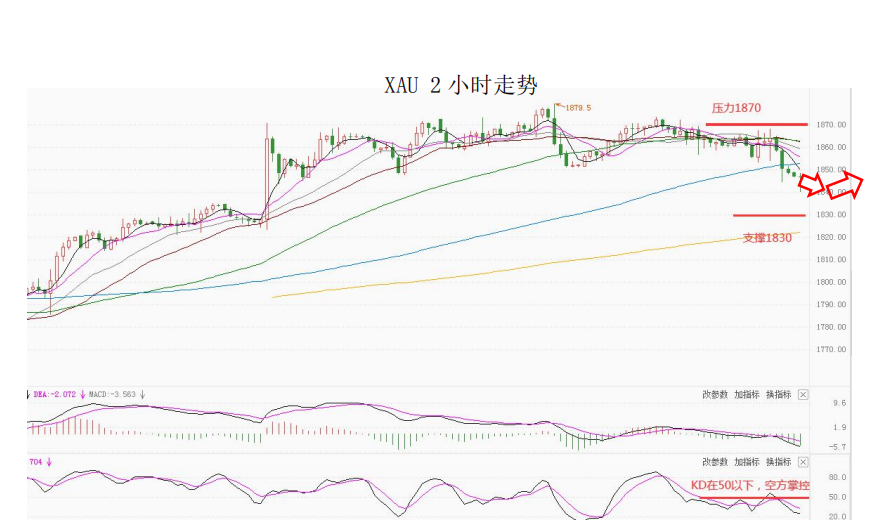Close the MACD indicator panel

pos(802,395)
